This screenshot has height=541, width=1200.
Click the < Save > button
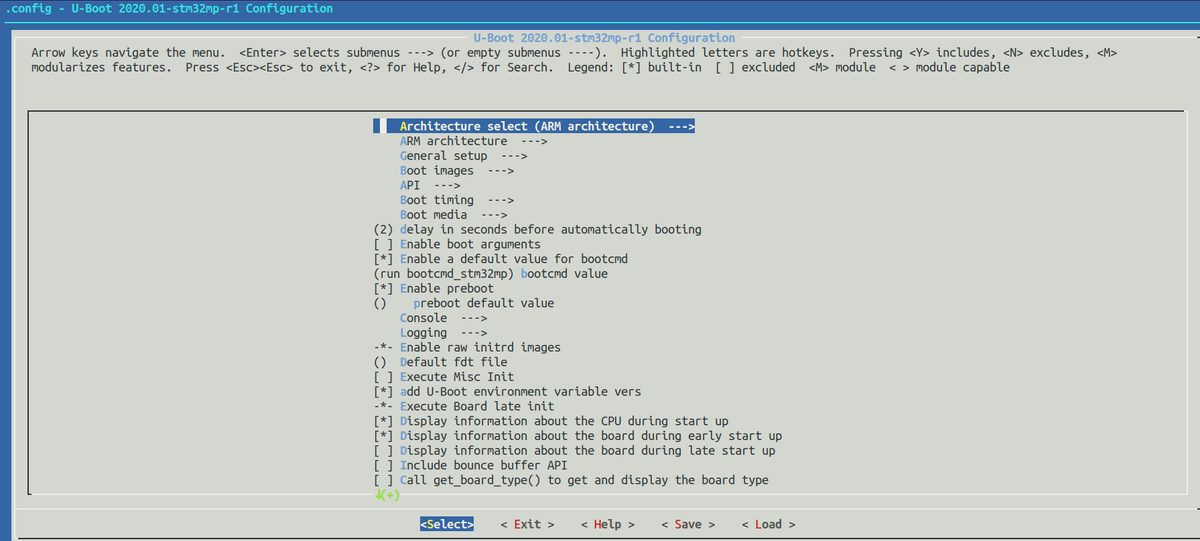(688, 524)
